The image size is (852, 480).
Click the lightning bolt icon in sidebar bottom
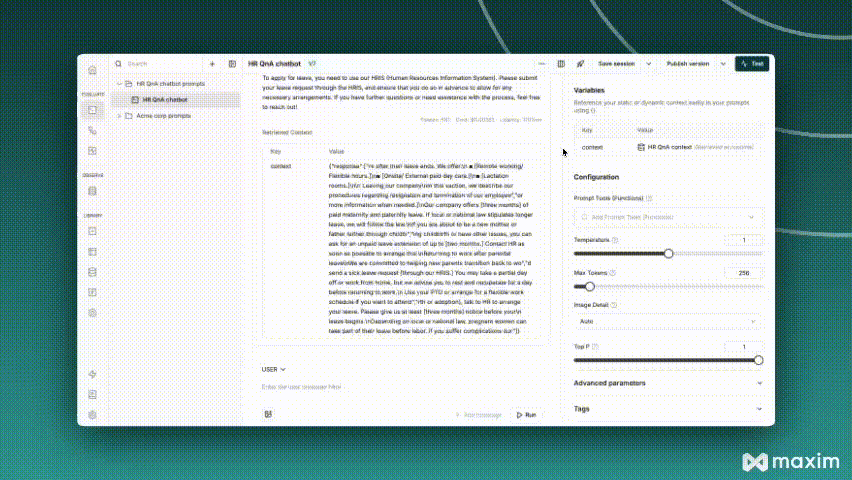tap(92, 374)
